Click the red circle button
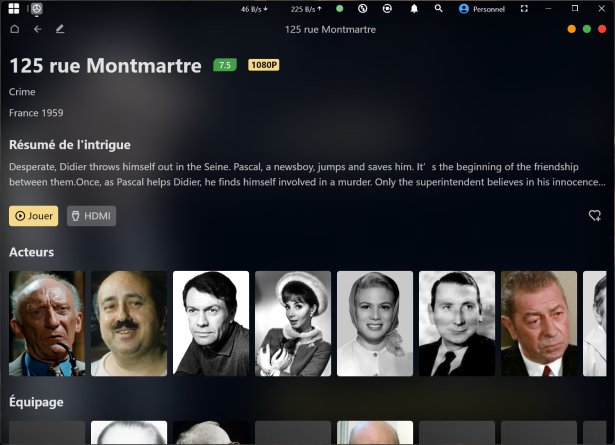Viewport: 615px width, 445px height. (x=602, y=29)
